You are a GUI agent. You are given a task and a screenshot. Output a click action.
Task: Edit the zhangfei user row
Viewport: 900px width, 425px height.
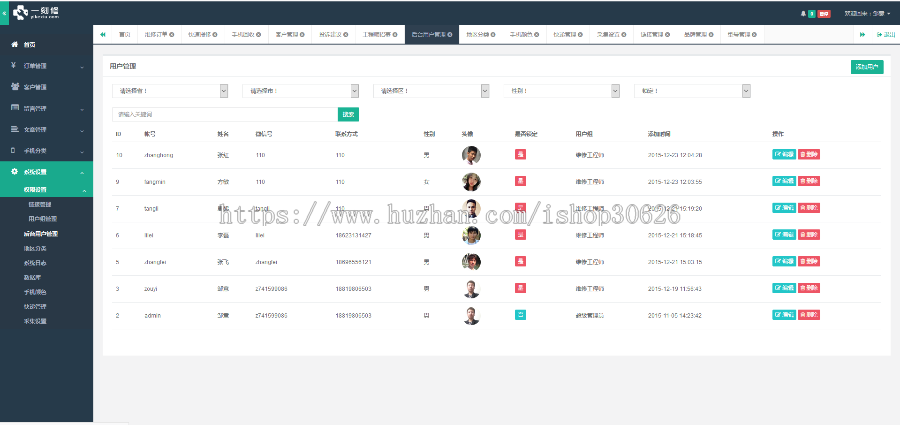click(x=784, y=261)
